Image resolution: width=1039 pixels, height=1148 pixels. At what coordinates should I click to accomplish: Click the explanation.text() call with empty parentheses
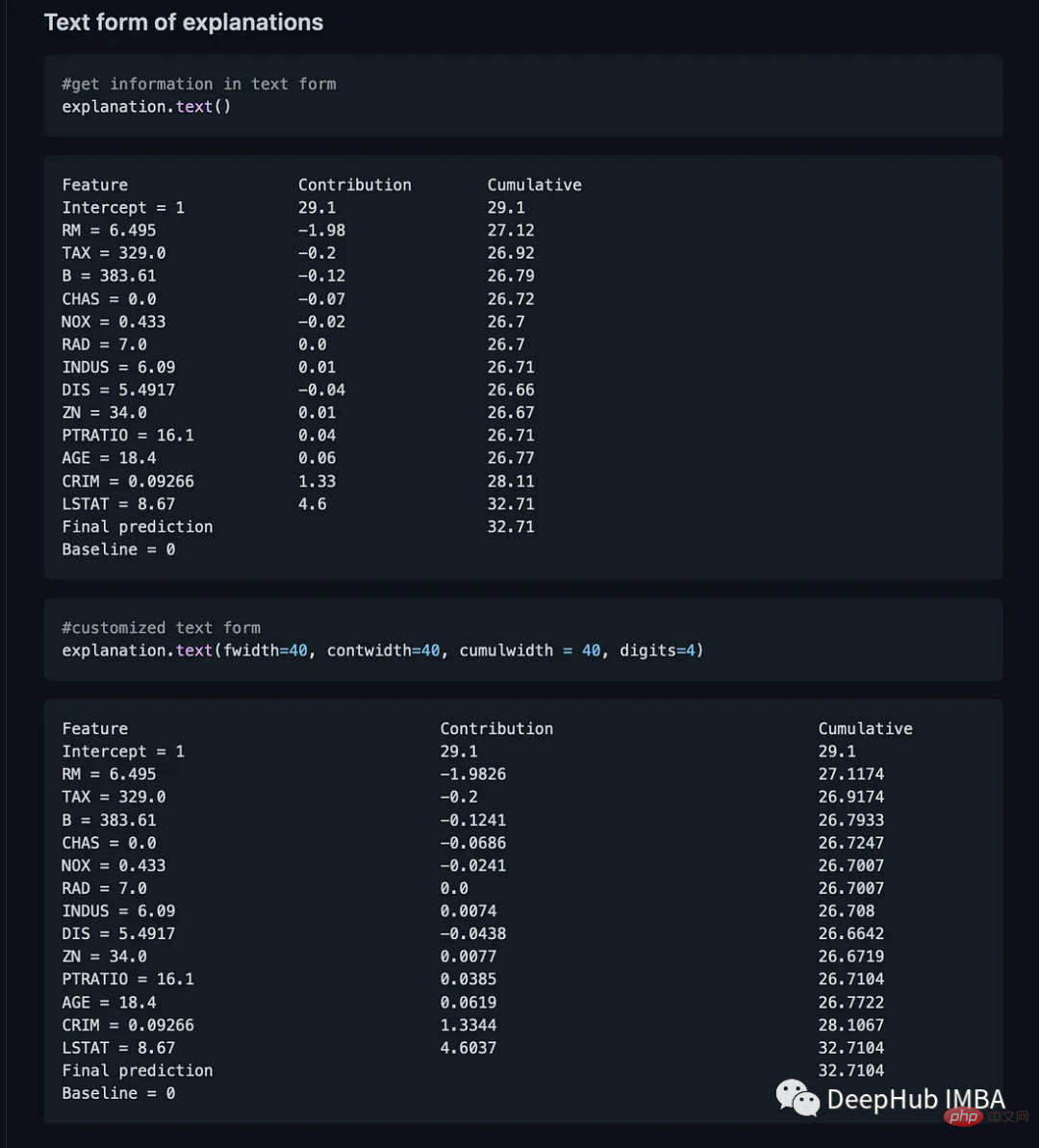146,107
